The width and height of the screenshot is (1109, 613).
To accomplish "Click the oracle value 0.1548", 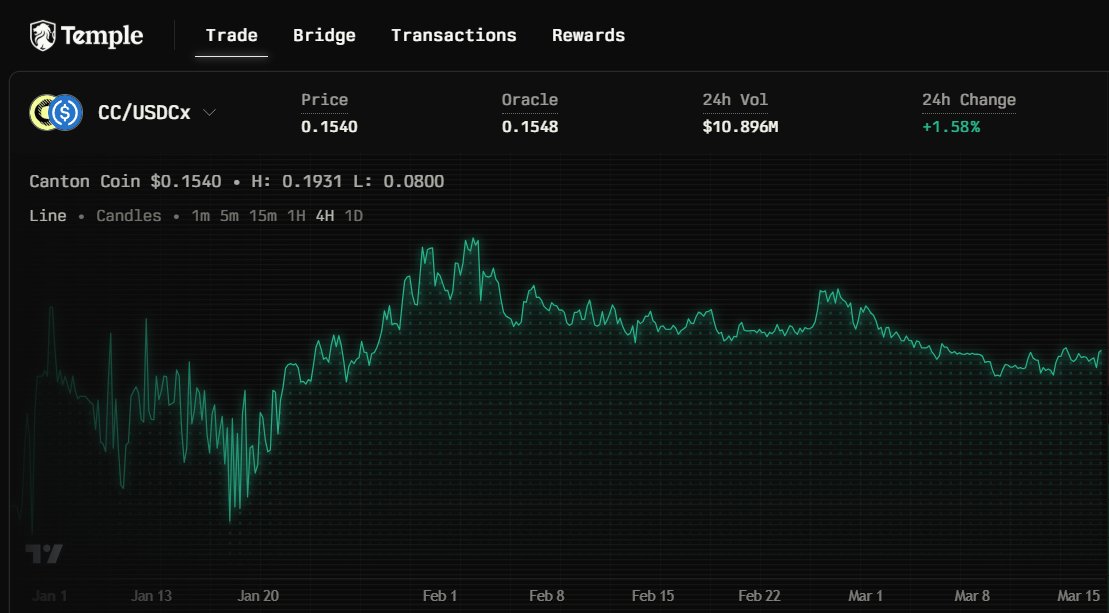I will [x=530, y=127].
